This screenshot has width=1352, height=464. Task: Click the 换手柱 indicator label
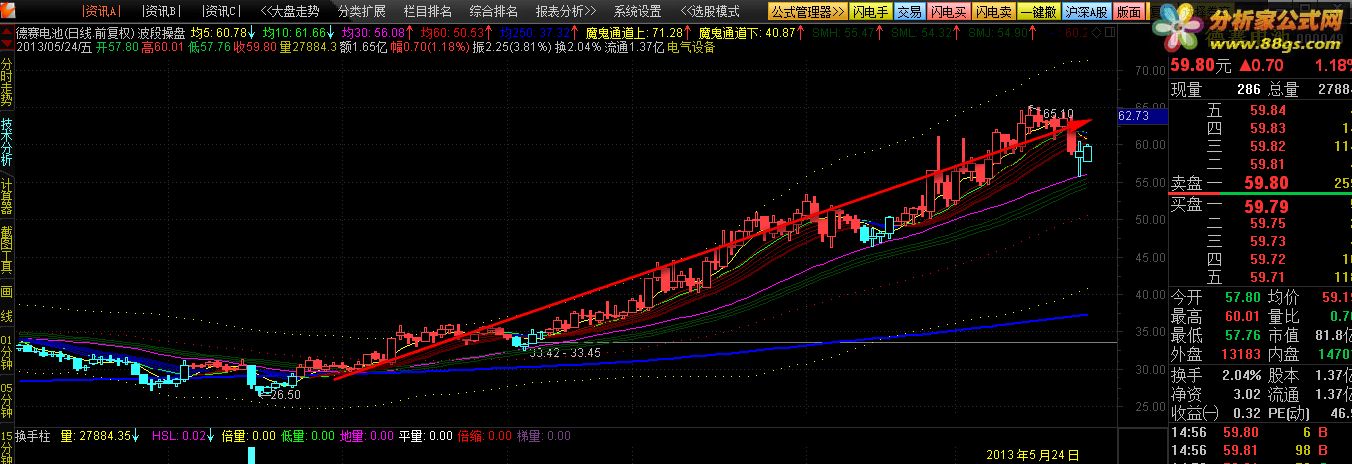point(33,436)
